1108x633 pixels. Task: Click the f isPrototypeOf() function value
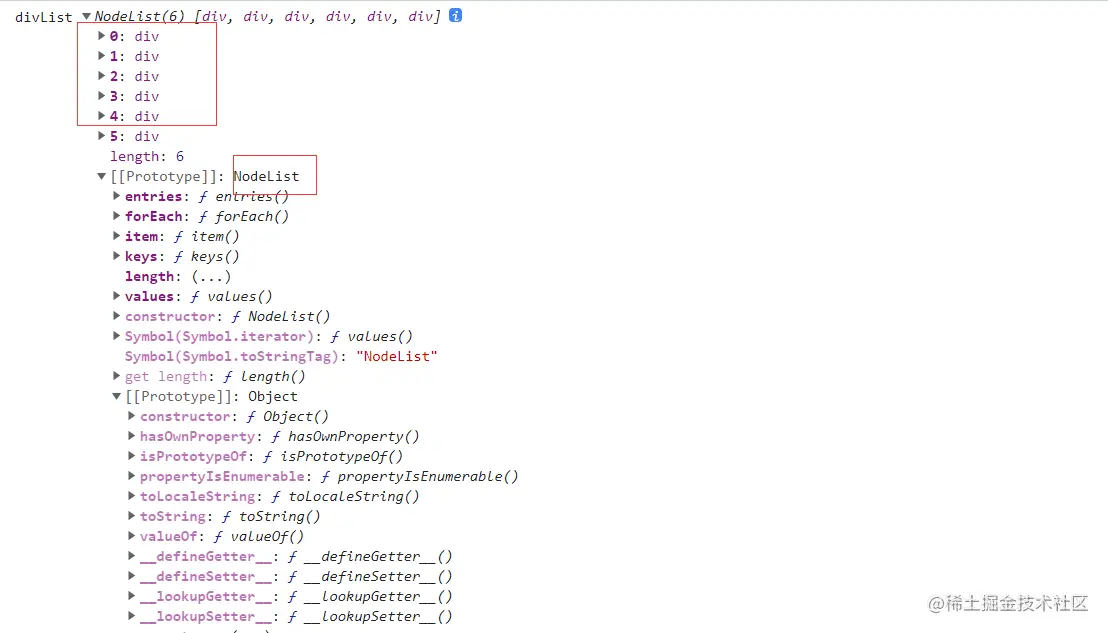333,456
